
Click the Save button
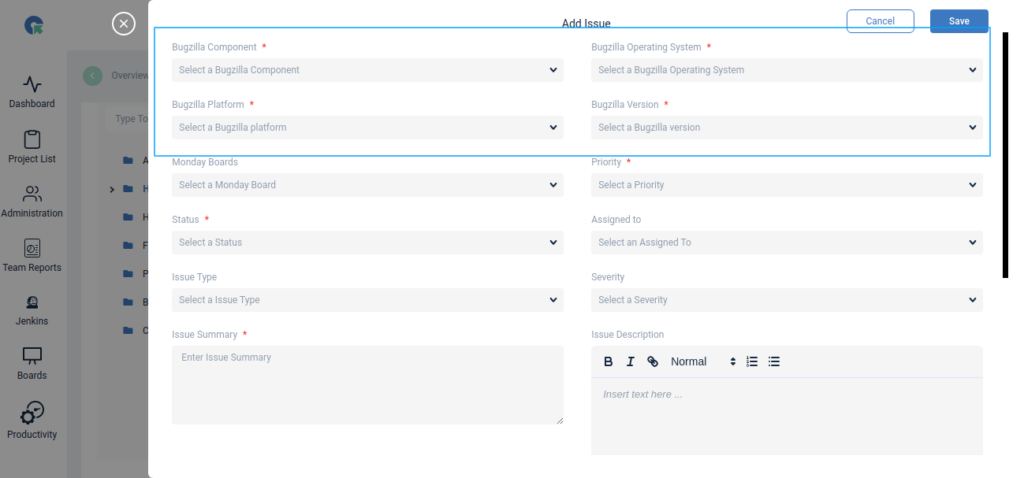pyautogui.click(x=958, y=21)
